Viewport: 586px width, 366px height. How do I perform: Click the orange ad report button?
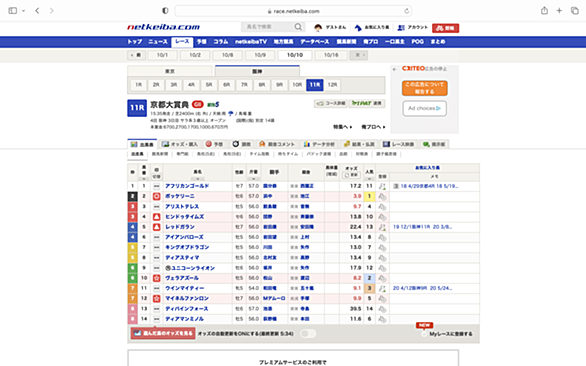425,88
